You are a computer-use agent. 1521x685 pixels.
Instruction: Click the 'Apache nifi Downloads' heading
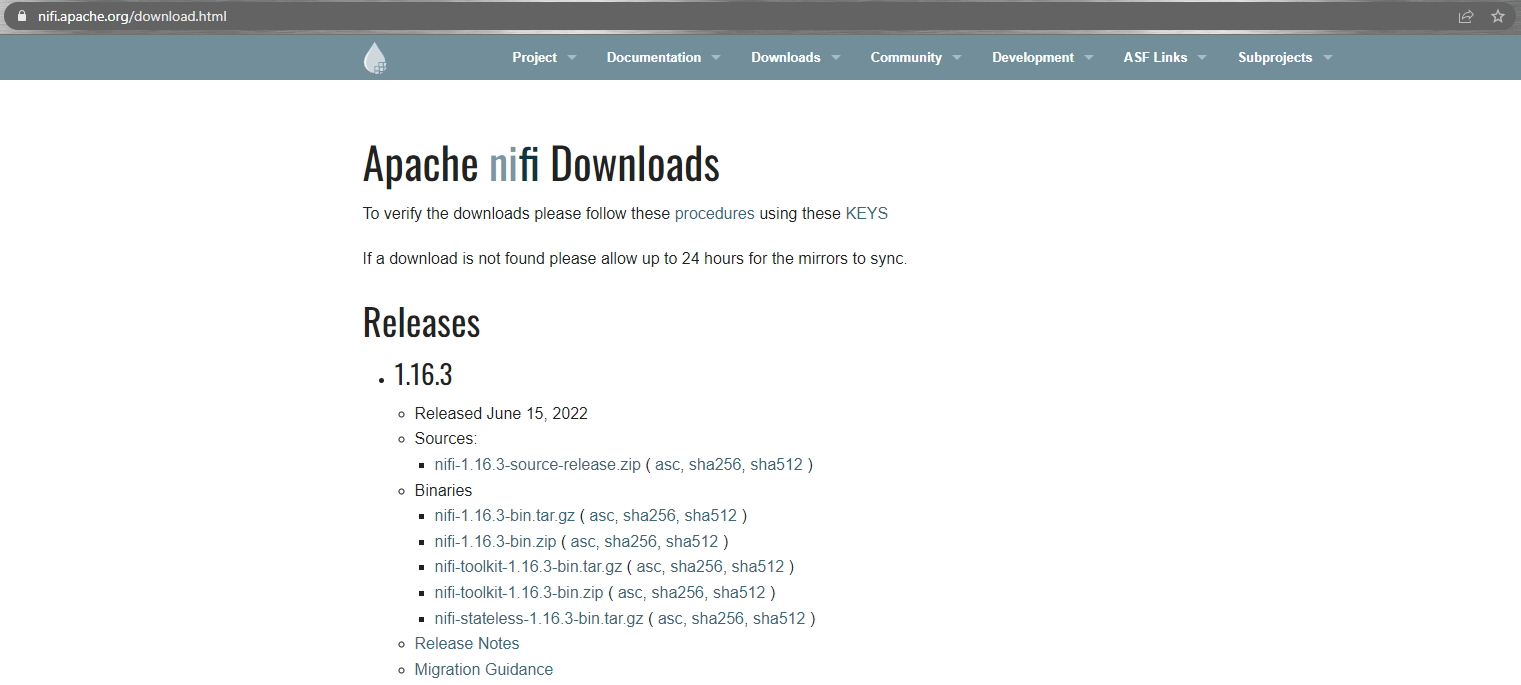coord(541,165)
